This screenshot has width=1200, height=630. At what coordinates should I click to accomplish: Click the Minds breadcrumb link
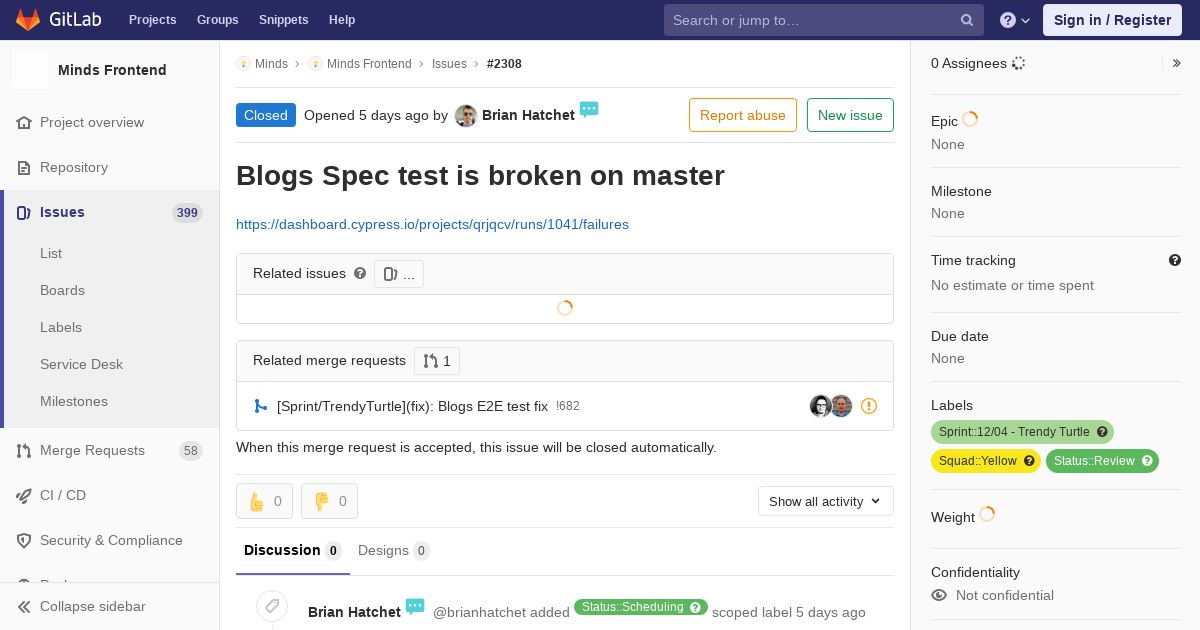point(271,64)
